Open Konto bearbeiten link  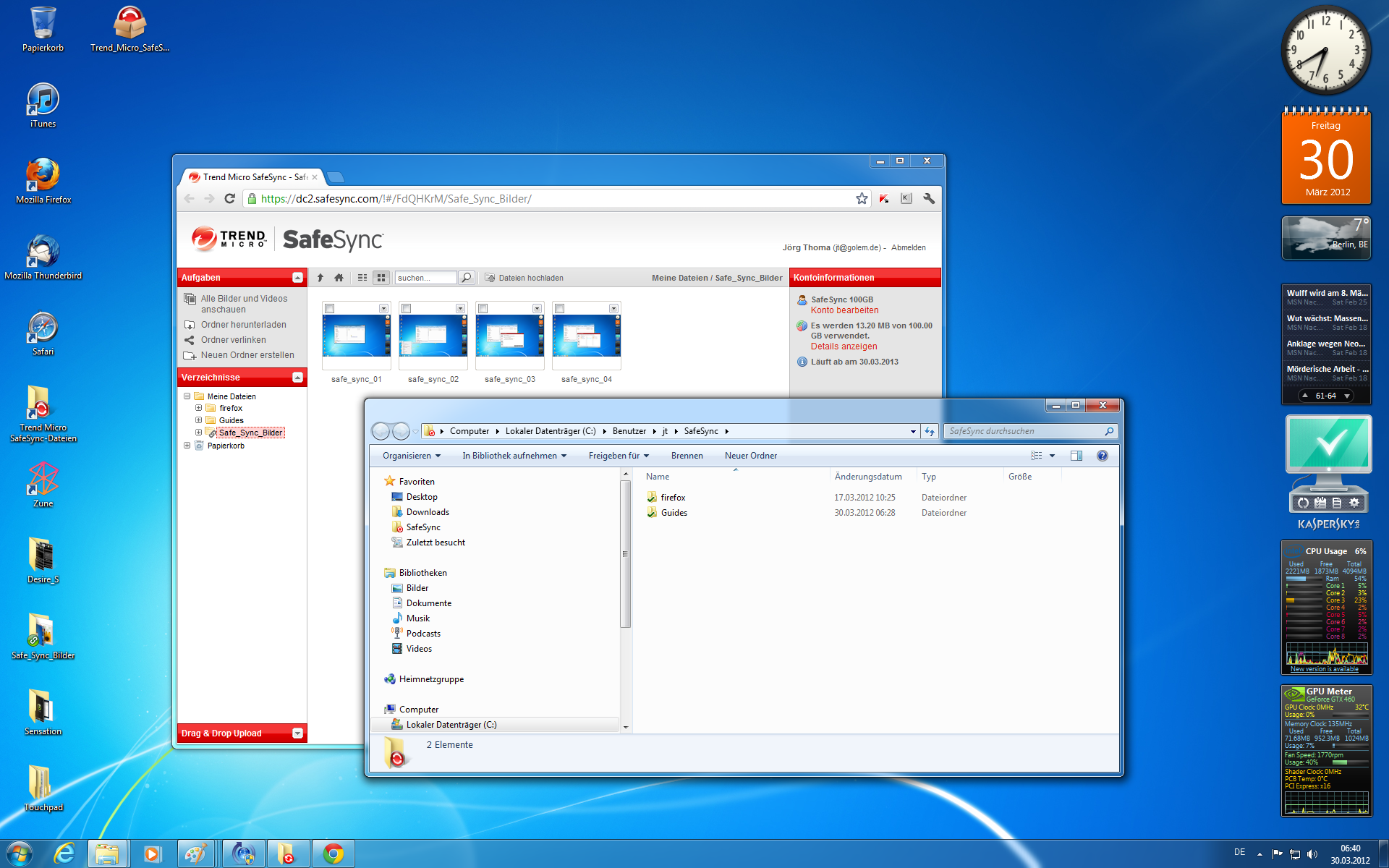(844, 310)
